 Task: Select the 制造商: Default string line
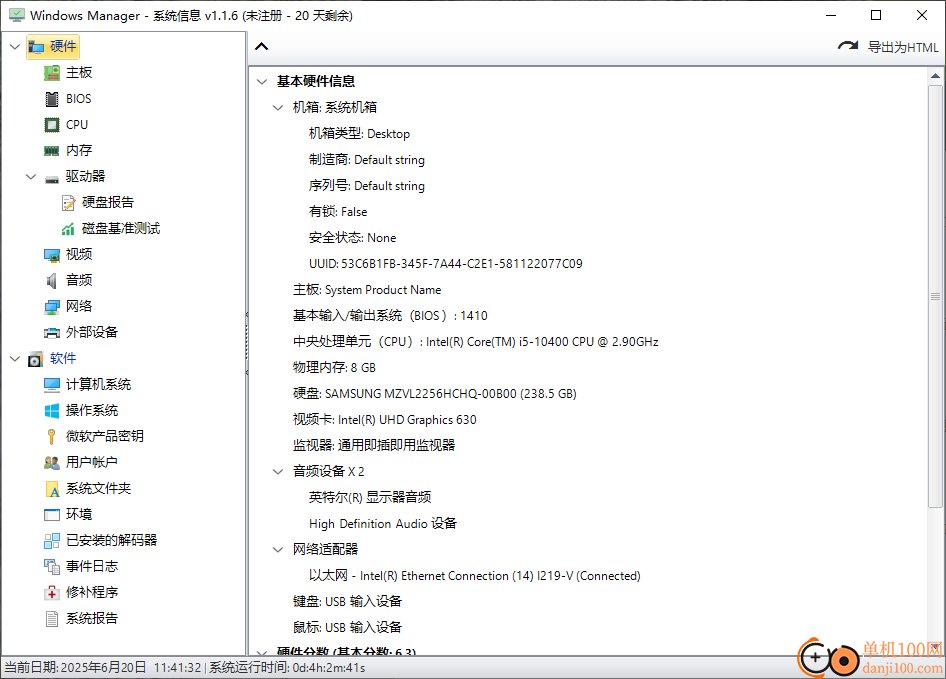coord(366,160)
